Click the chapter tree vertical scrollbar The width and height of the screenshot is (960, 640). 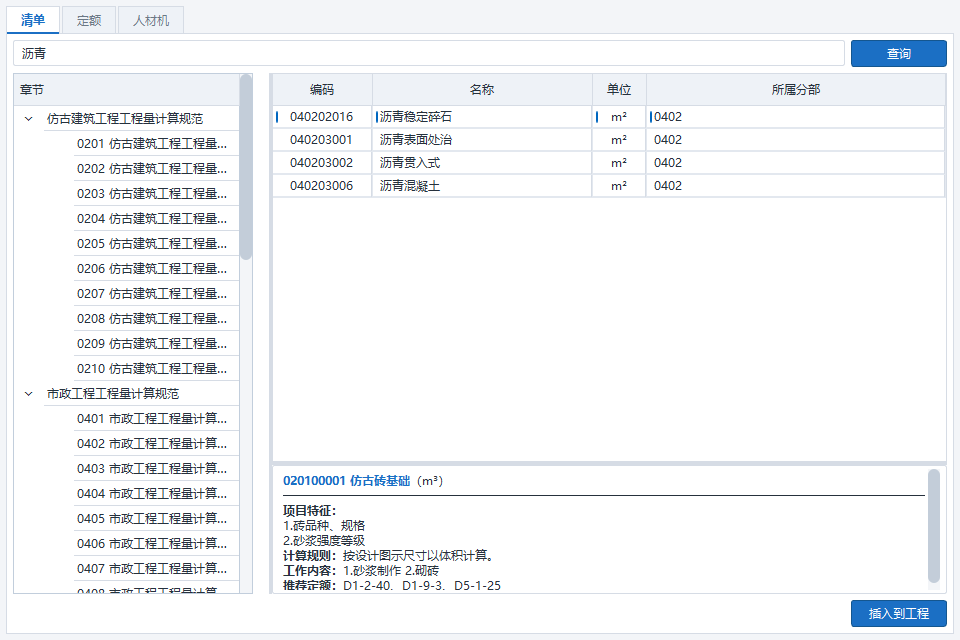point(246,167)
